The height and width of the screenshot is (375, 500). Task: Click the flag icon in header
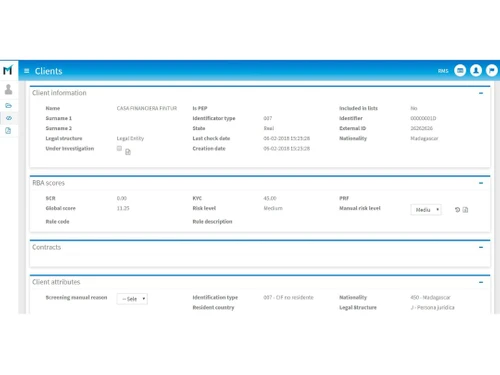point(492,70)
